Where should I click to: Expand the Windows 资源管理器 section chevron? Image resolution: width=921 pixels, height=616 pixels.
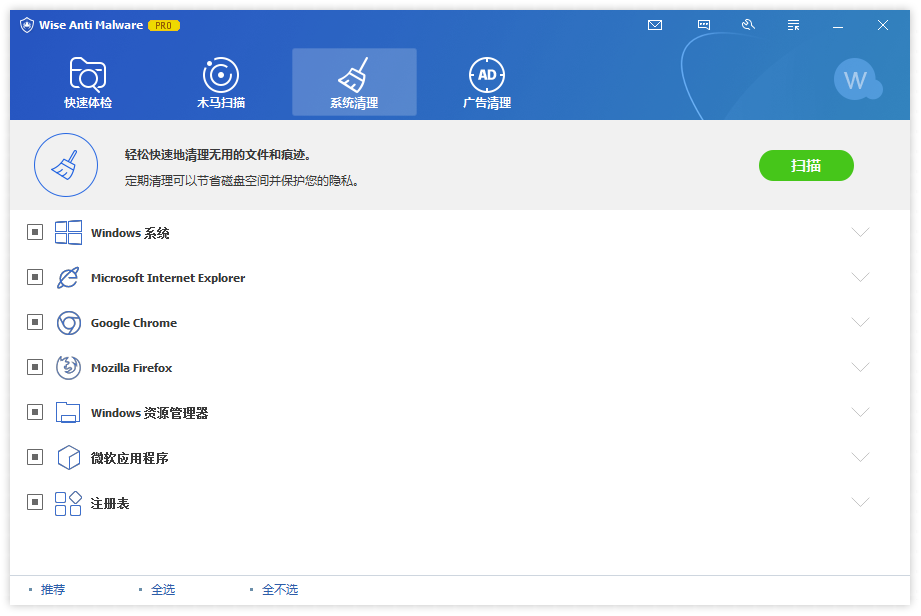860,413
